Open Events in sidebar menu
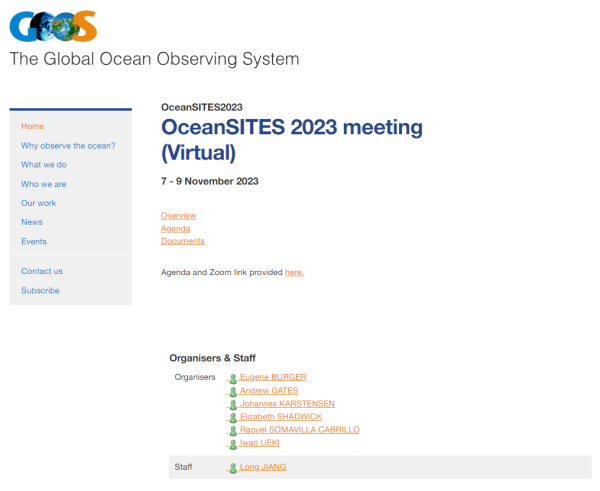 pyautogui.click(x=34, y=241)
